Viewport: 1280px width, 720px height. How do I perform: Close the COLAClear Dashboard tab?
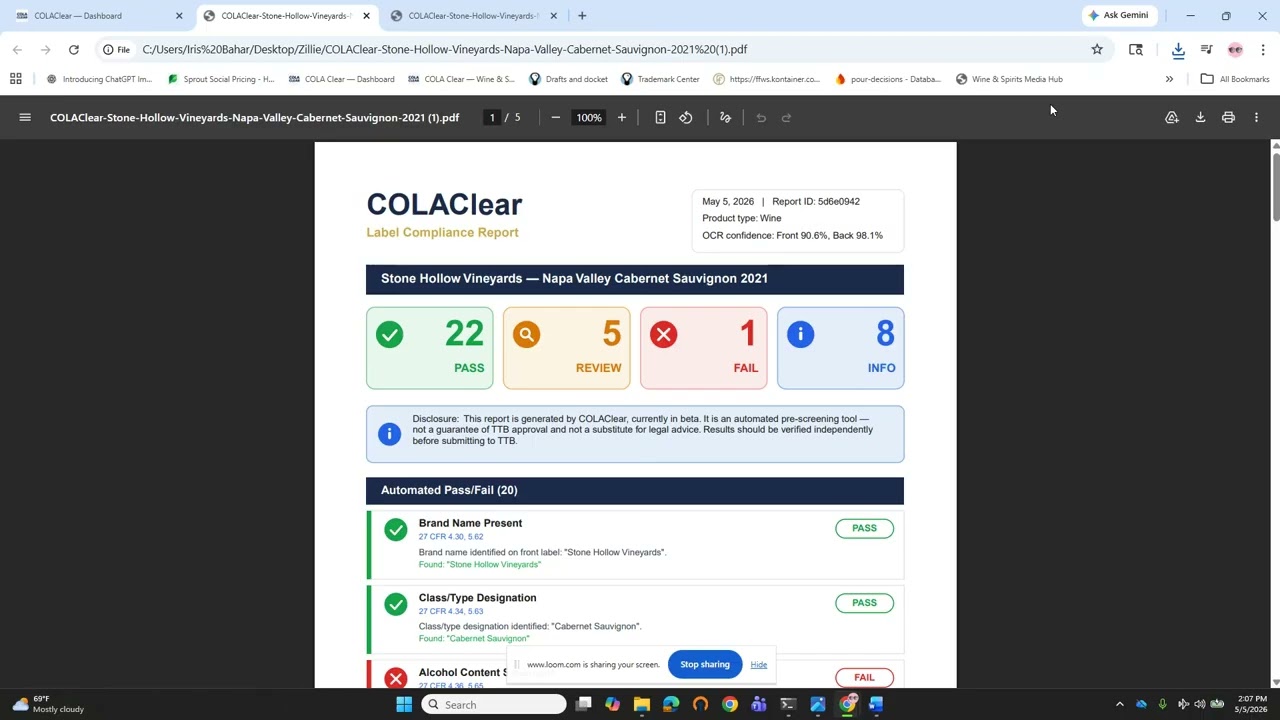click(x=179, y=15)
